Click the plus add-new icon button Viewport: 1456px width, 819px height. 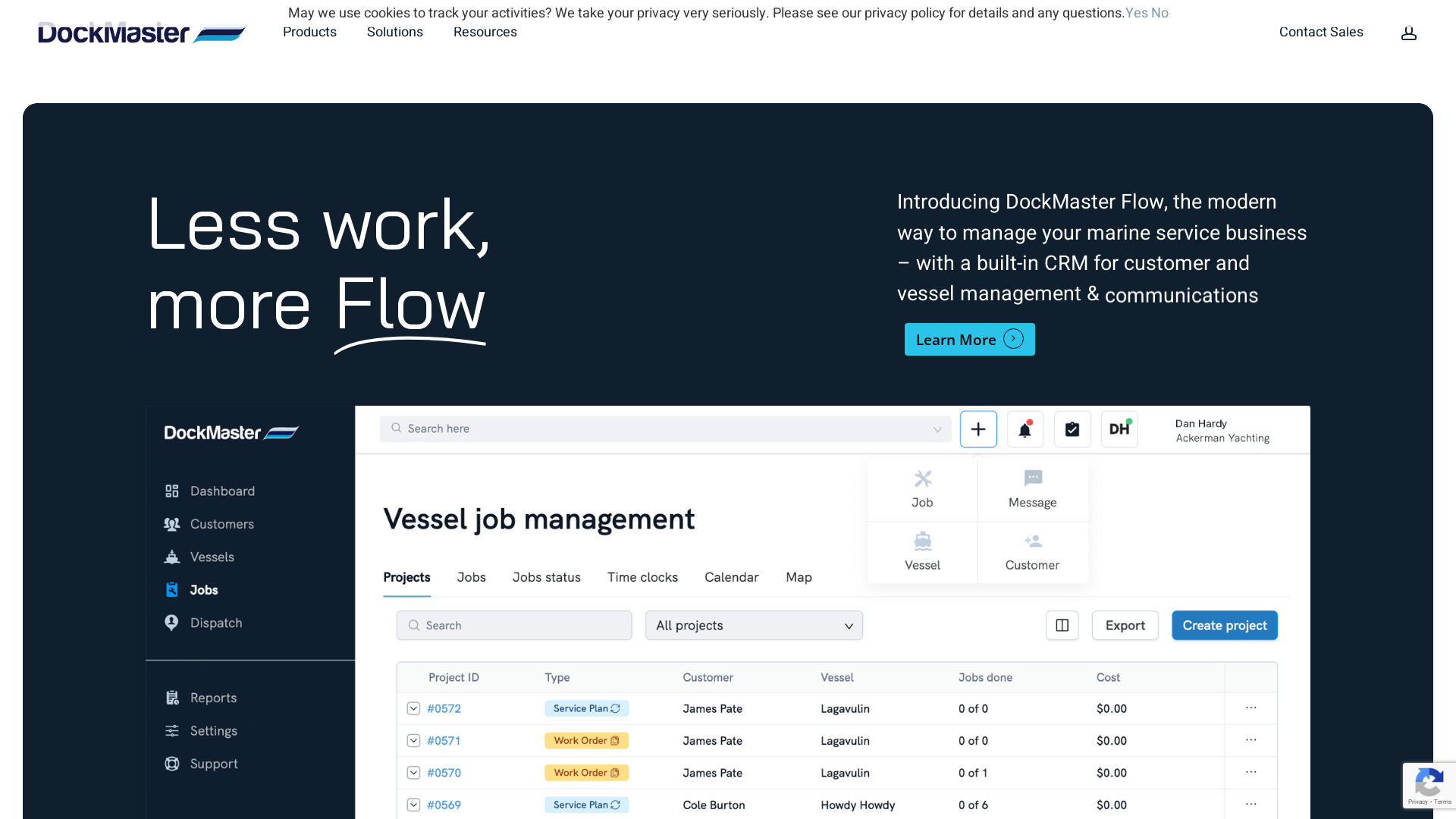[x=978, y=429]
